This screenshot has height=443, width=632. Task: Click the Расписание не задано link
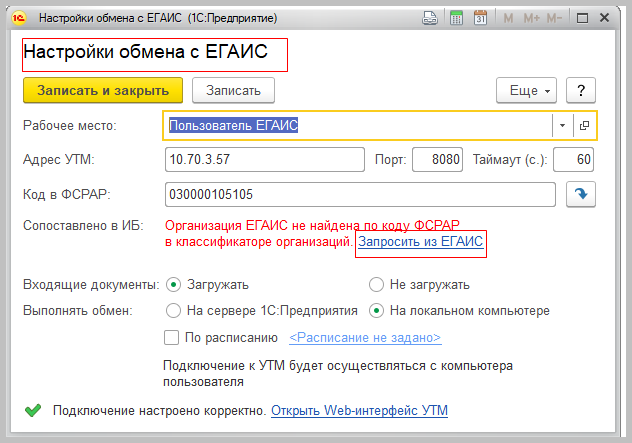click(365, 338)
